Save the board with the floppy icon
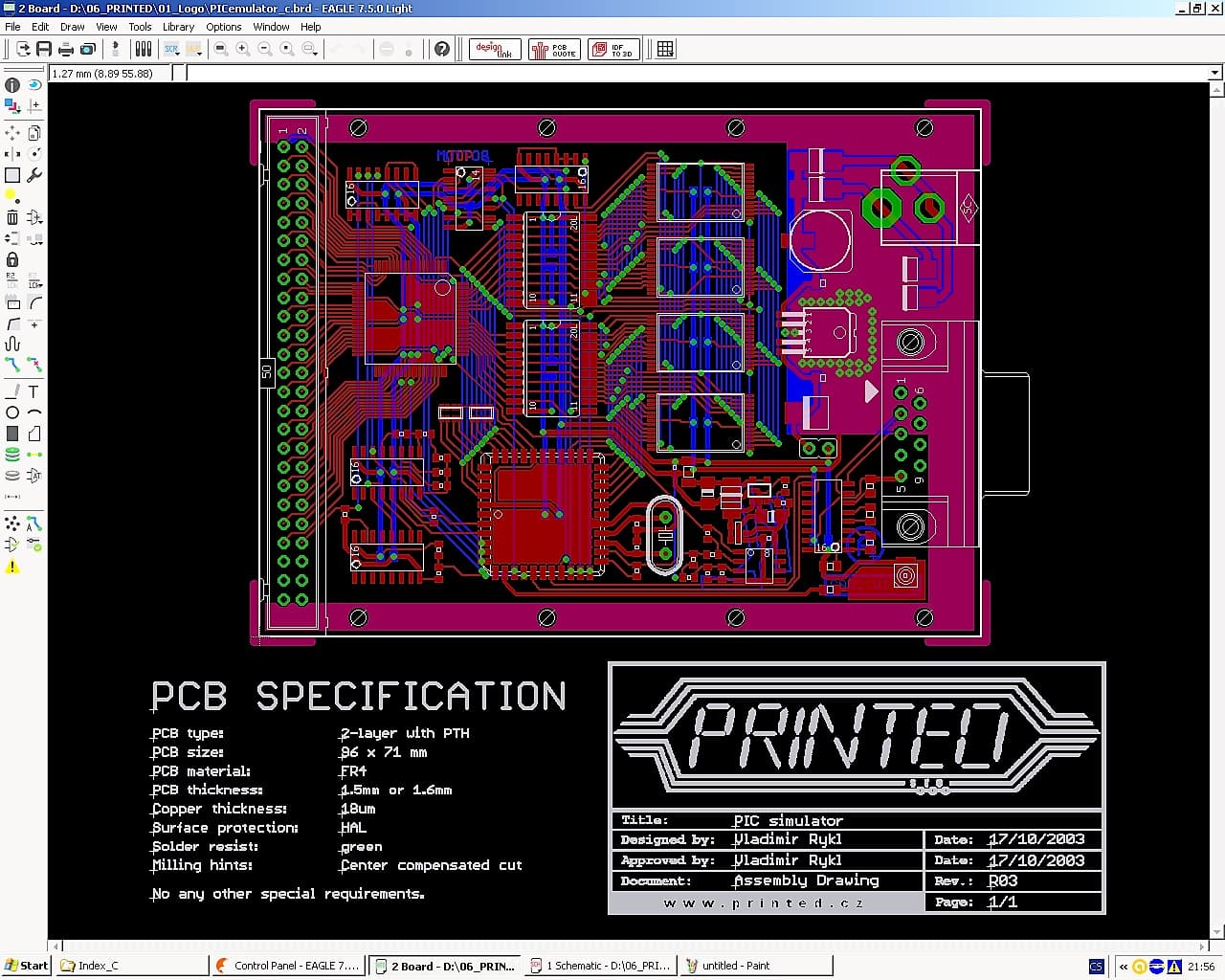The height and width of the screenshot is (980, 1225). [x=44, y=49]
